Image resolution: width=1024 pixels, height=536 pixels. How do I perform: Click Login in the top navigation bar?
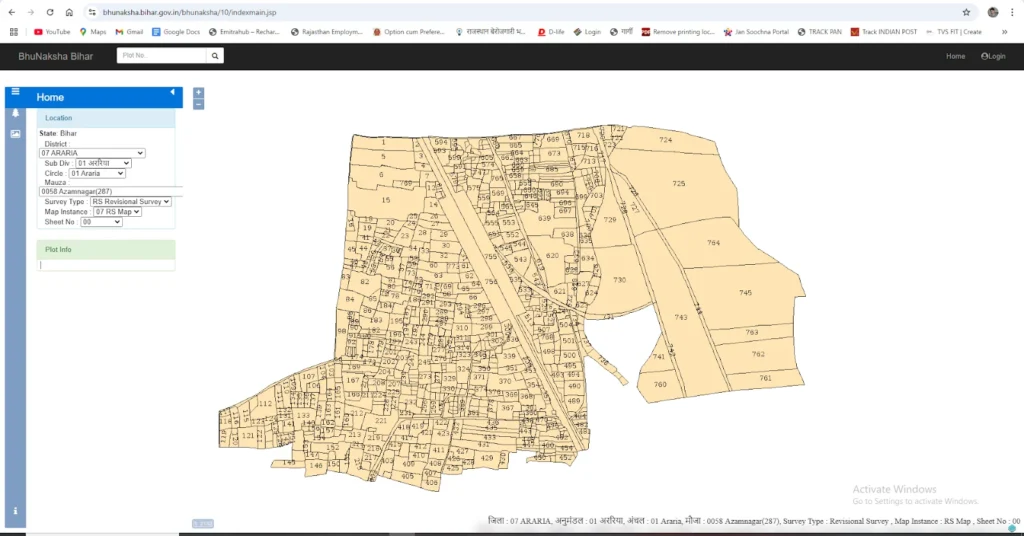[x=993, y=56]
